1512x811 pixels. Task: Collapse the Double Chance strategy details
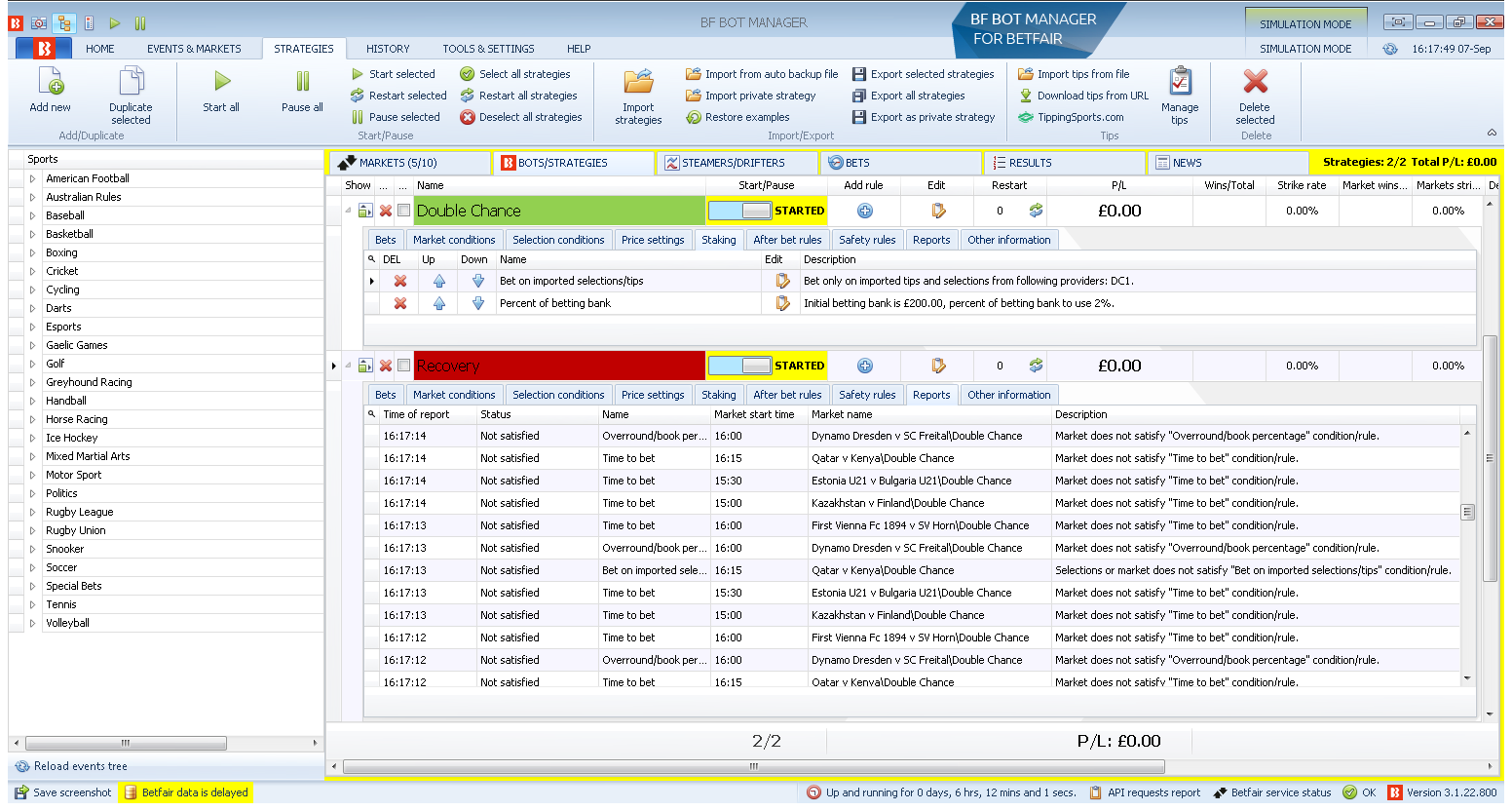click(x=348, y=210)
